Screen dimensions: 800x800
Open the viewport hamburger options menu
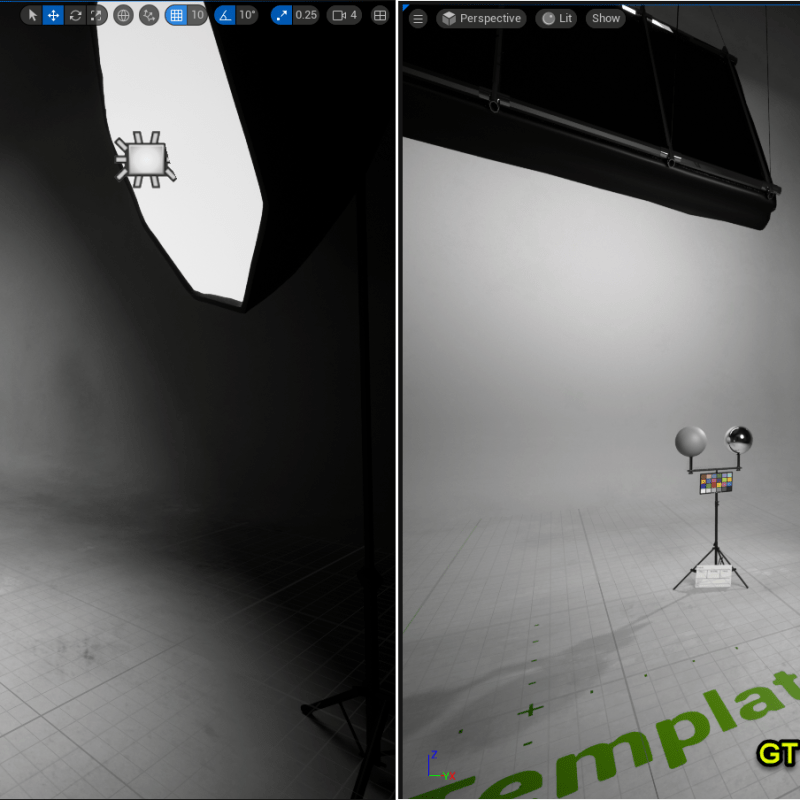(418, 18)
